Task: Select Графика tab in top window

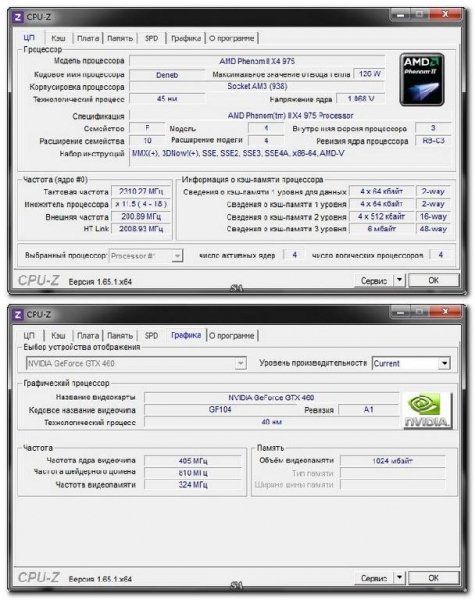Action: click(x=186, y=38)
